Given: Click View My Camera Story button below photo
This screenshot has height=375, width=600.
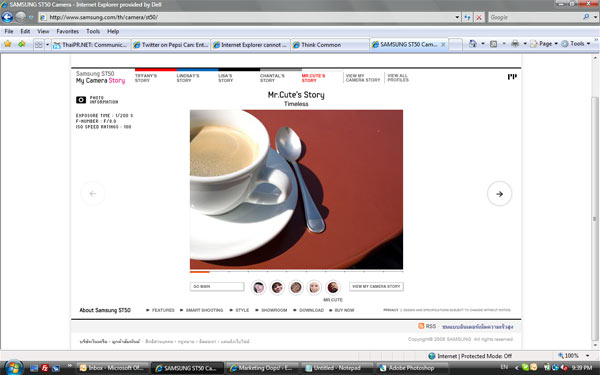Looking at the screenshot, I should click(376, 287).
